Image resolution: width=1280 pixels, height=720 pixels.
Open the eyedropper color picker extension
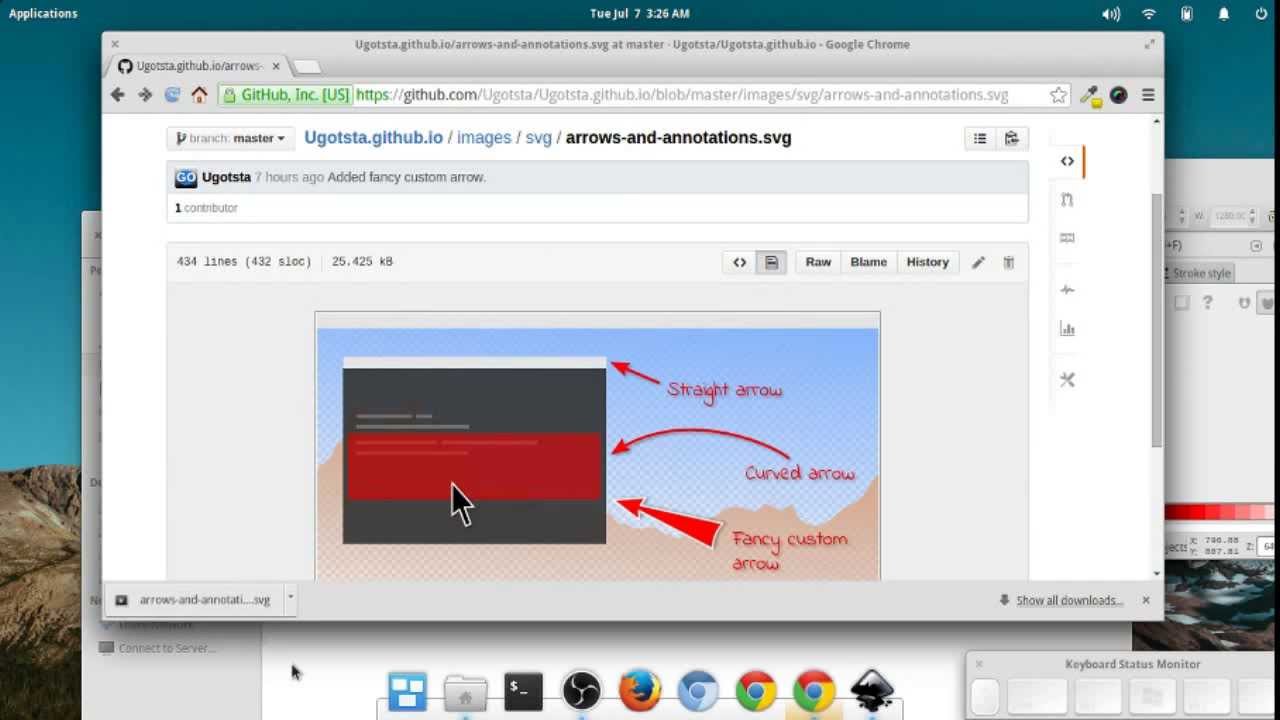coord(1090,95)
